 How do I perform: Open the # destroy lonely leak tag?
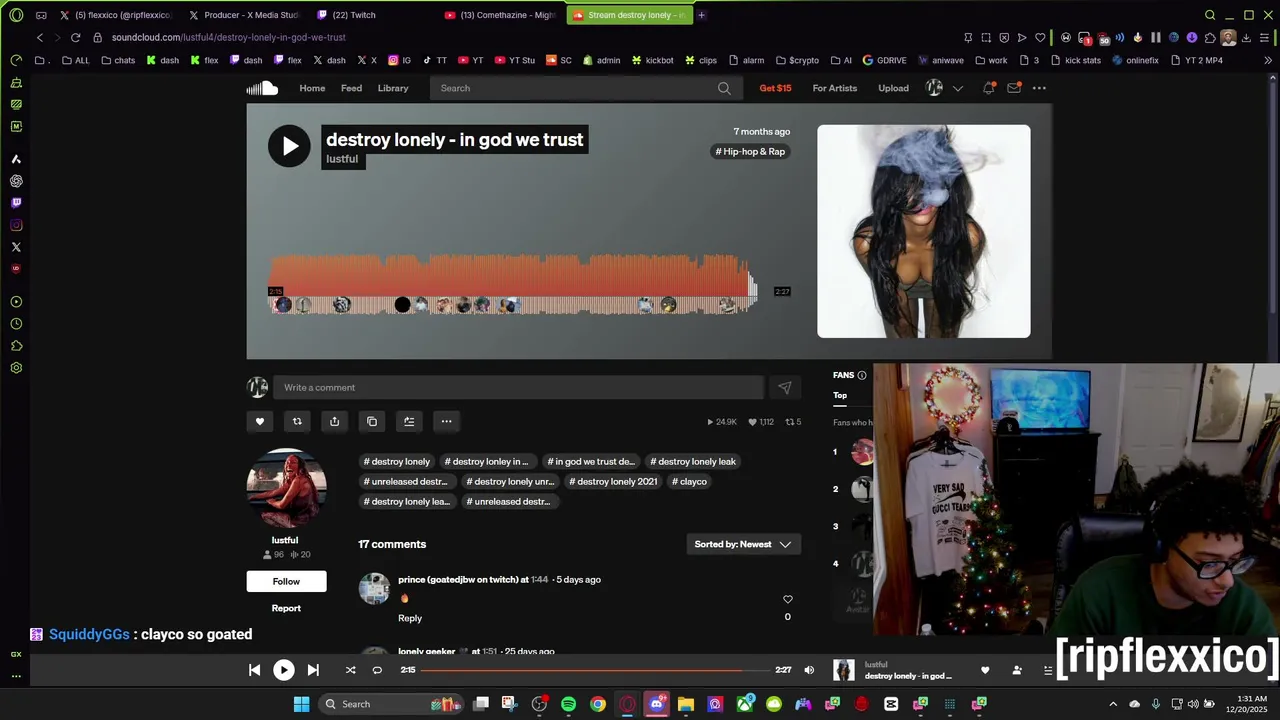tap(693, 462)
